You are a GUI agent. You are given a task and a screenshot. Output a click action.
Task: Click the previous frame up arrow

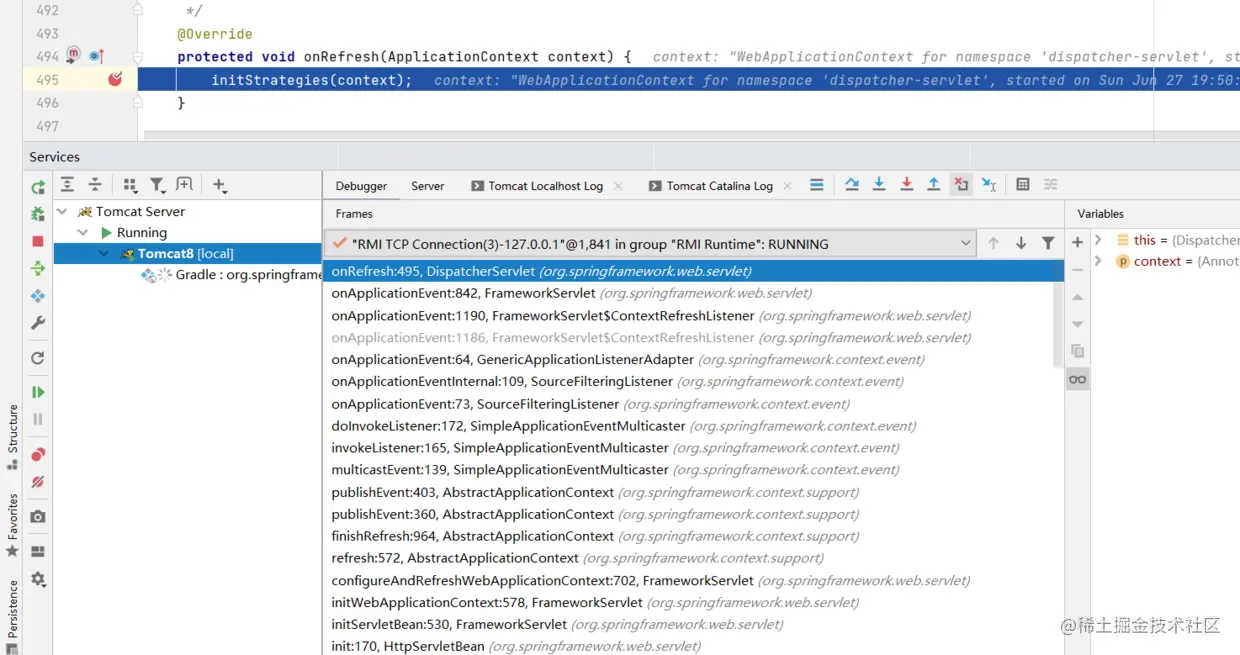point(993,243)
